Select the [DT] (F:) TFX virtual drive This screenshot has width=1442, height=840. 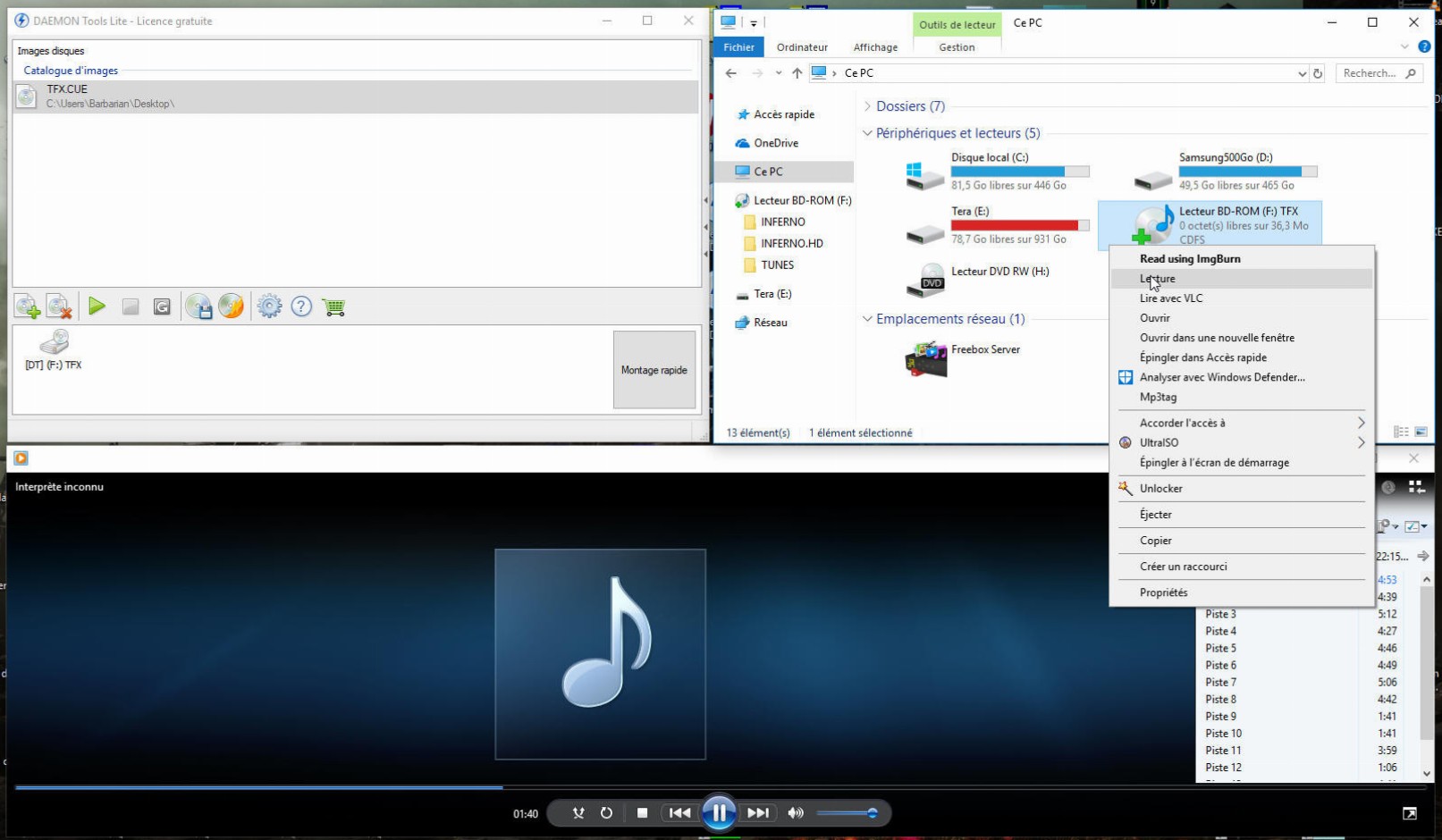(x=54, y=349)
